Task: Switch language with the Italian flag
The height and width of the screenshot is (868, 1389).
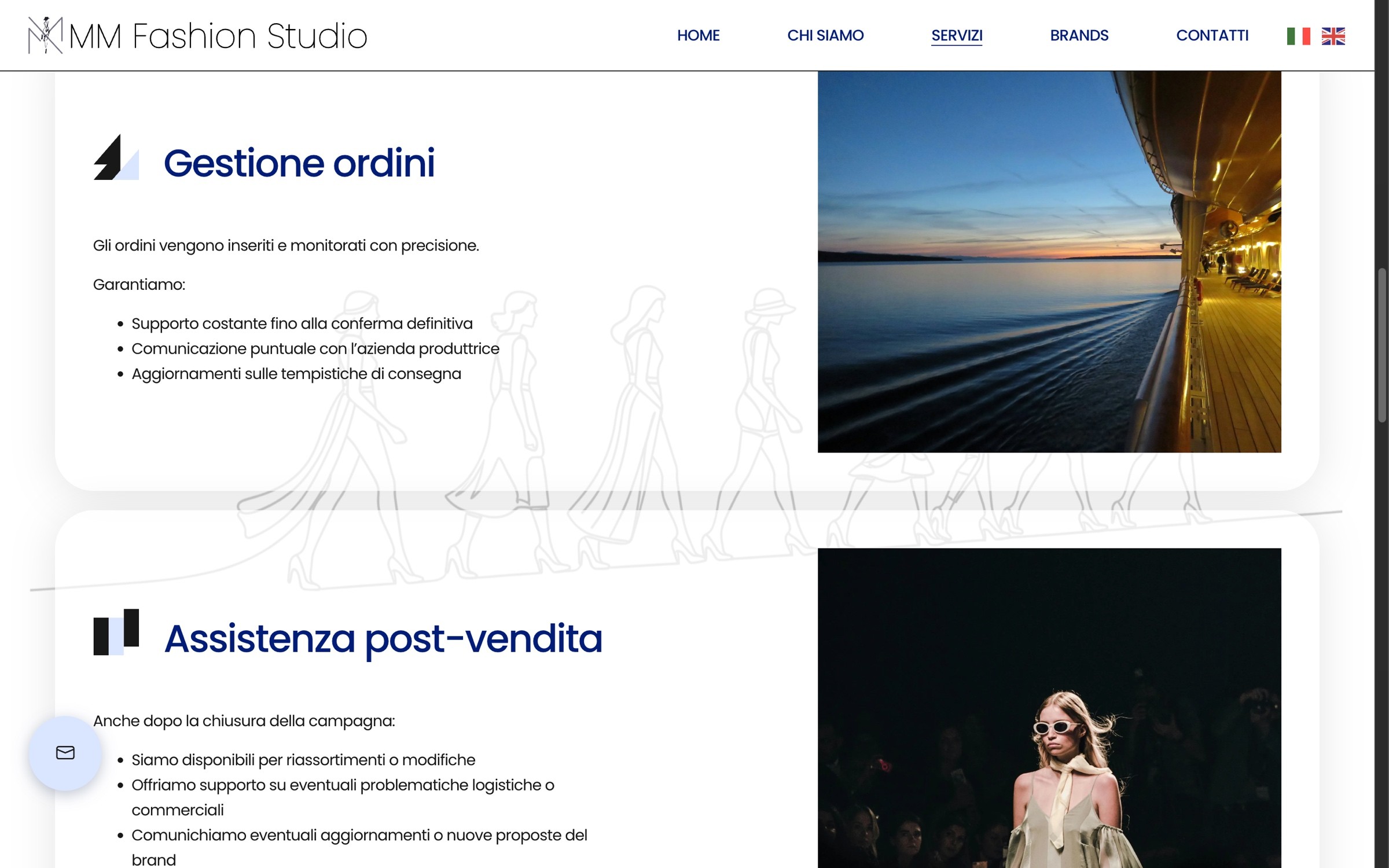Action: pos(1298,36)
